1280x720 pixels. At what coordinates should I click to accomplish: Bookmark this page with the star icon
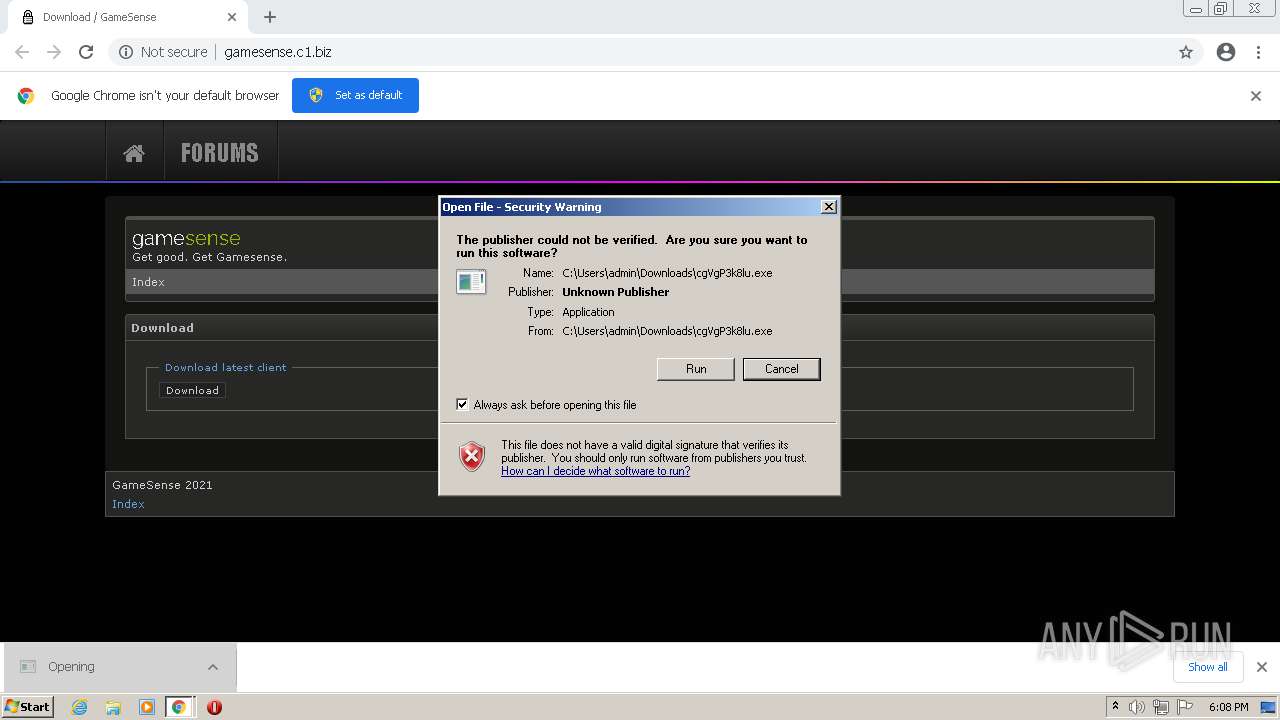click(1186, 52)
